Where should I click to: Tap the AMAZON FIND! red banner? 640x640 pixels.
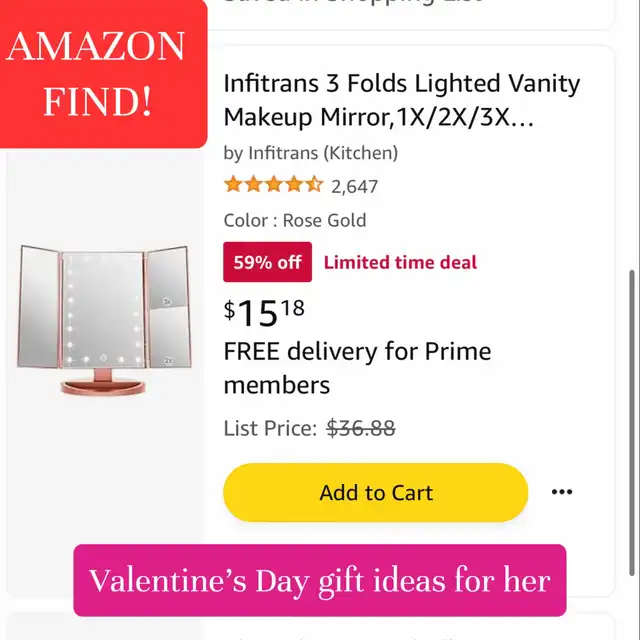click(102, 73)
